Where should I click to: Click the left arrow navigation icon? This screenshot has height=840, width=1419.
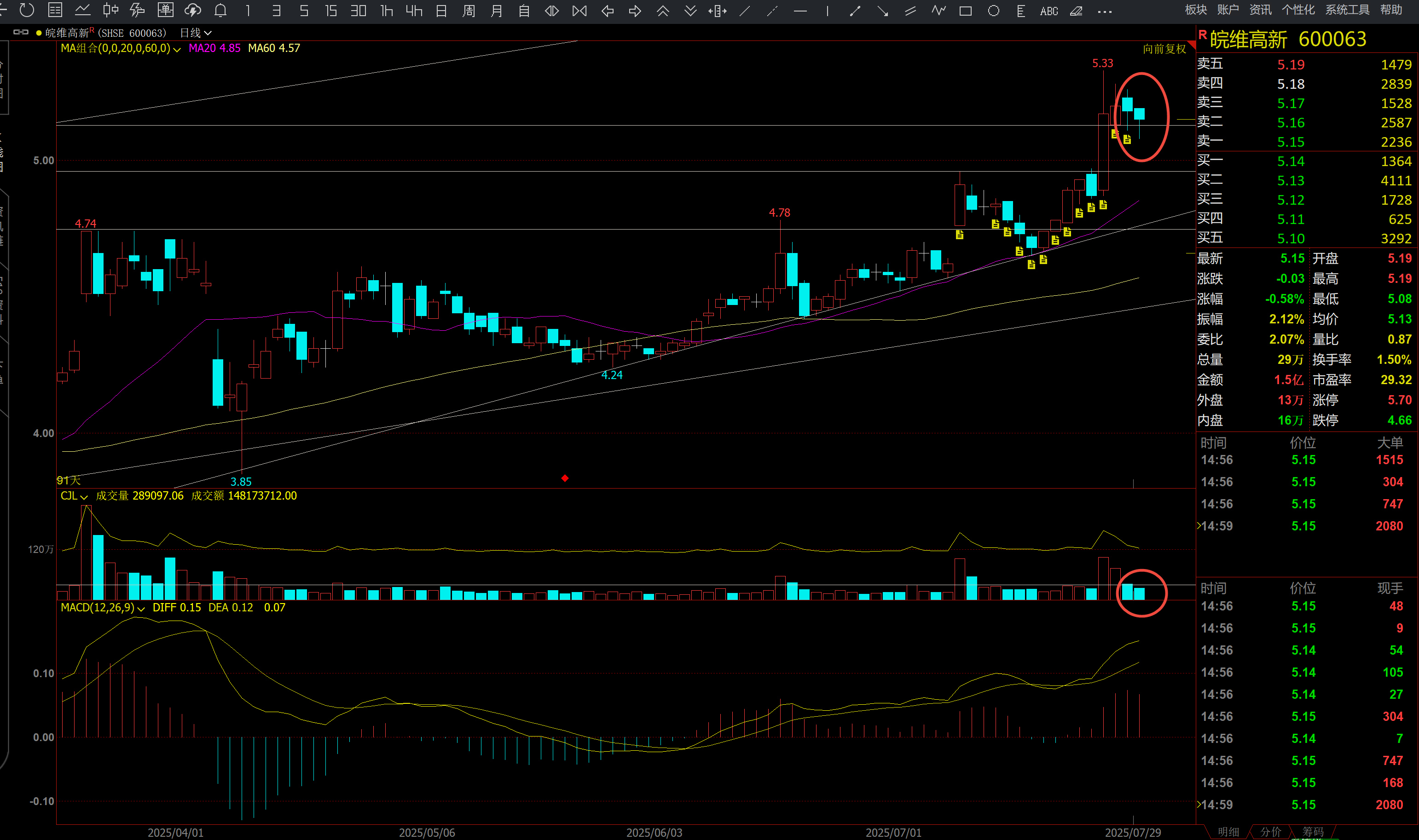(608, 11)
